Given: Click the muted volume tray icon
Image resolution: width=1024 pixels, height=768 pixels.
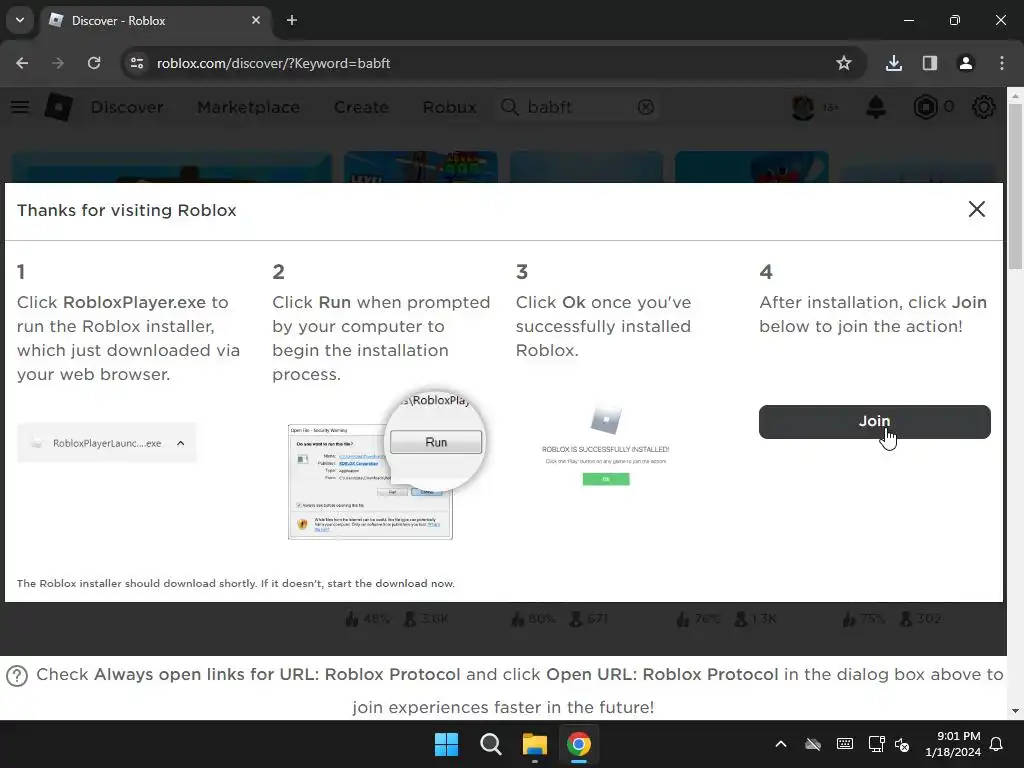Looking at the screenshot, I should click(902, 744).
